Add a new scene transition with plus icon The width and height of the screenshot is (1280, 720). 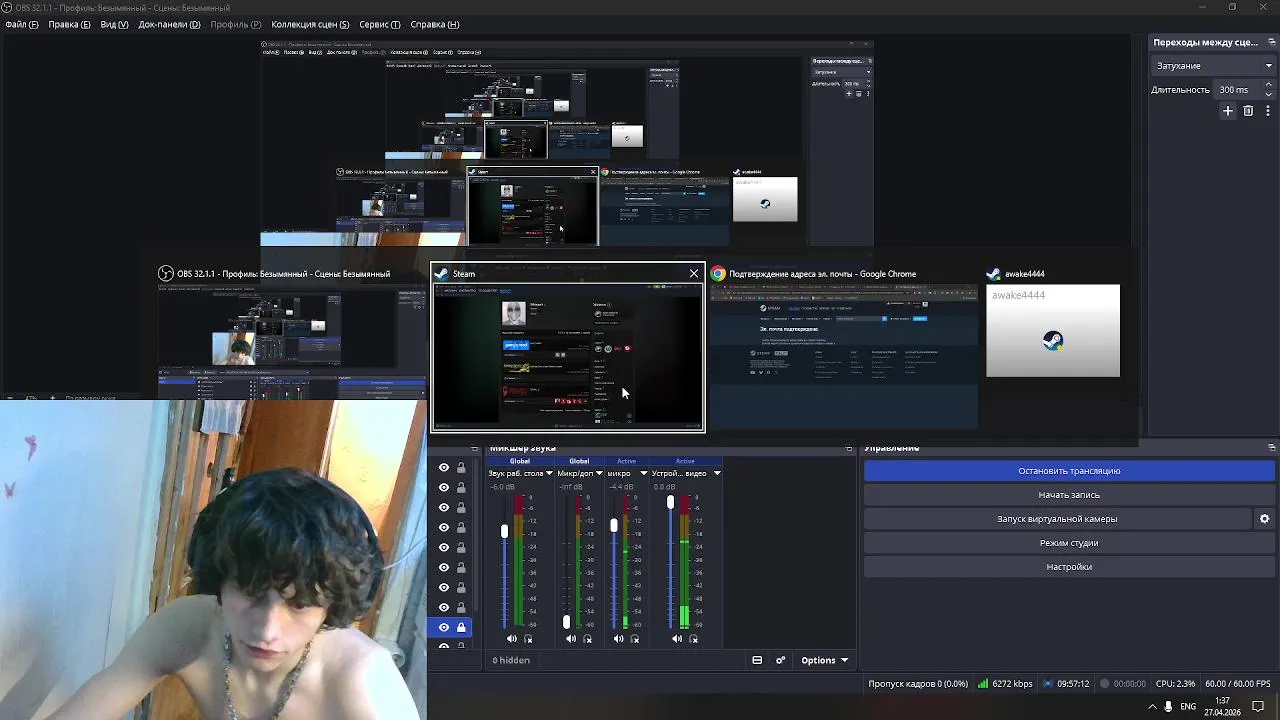pos(1228,111)
